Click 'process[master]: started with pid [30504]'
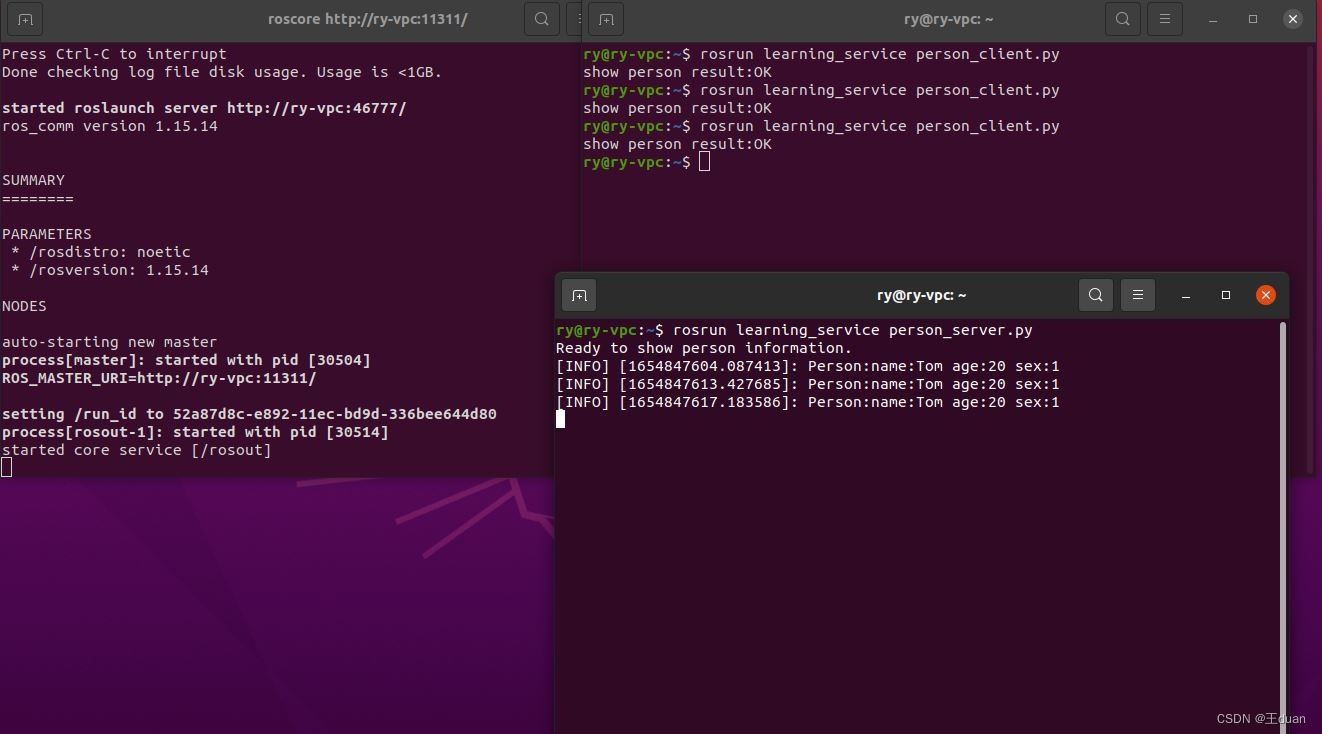The image size is (1322, 734). pyautogui.click(x=186, y=360)
